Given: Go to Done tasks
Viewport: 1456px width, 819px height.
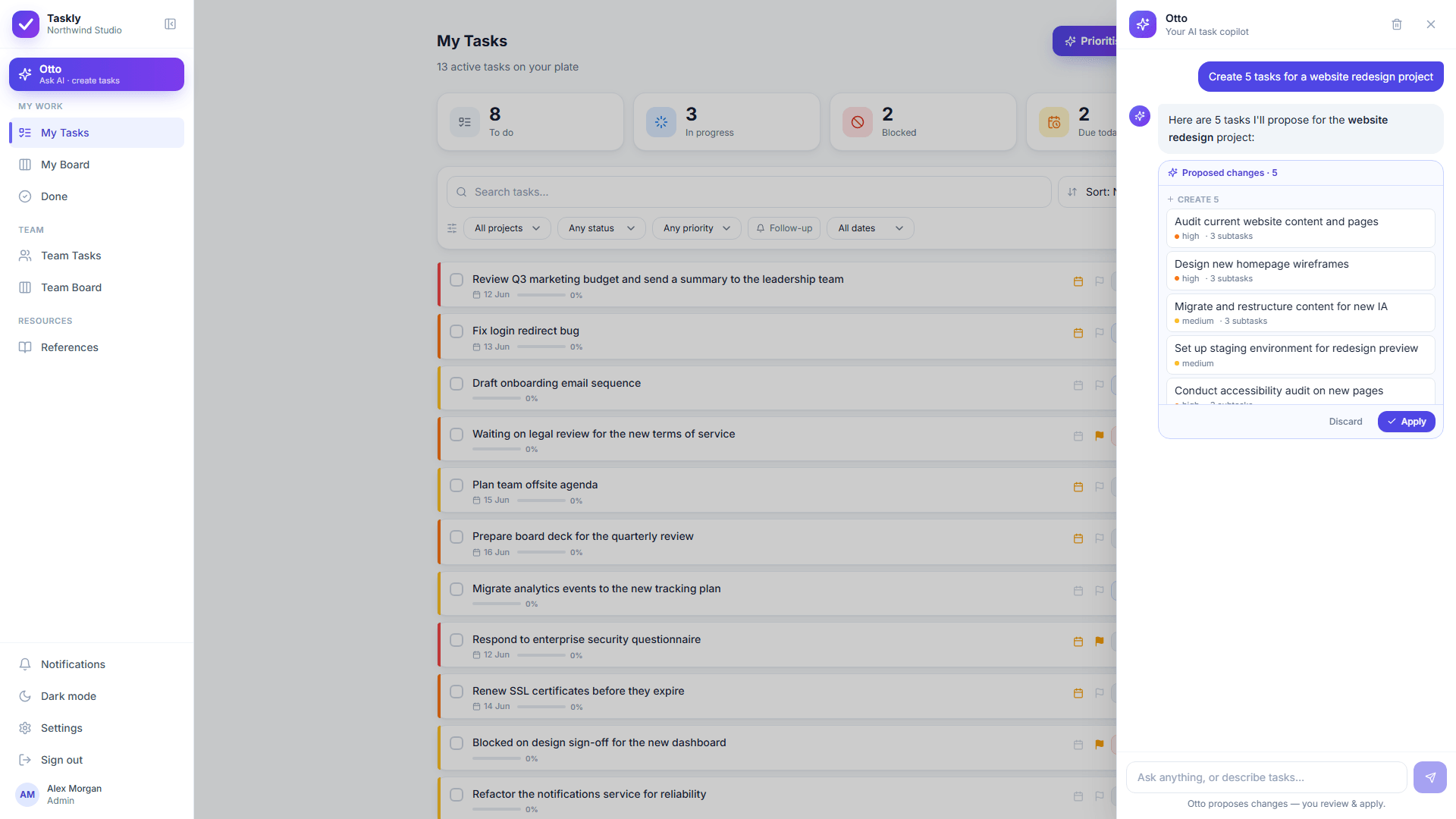Looking at the screenshot, I should pos(96,196).
